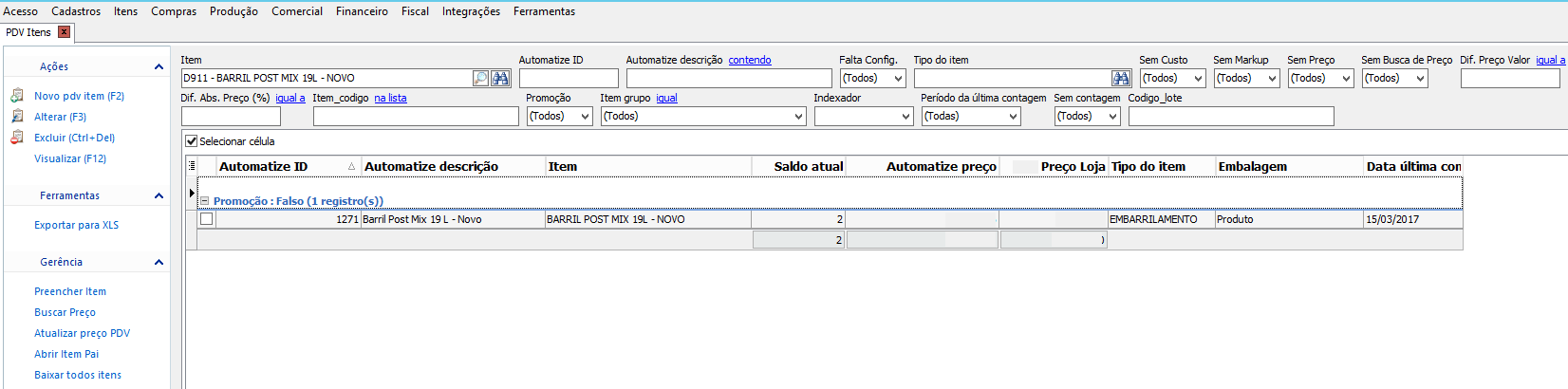Click Buscar Preço link

point(65,312)
